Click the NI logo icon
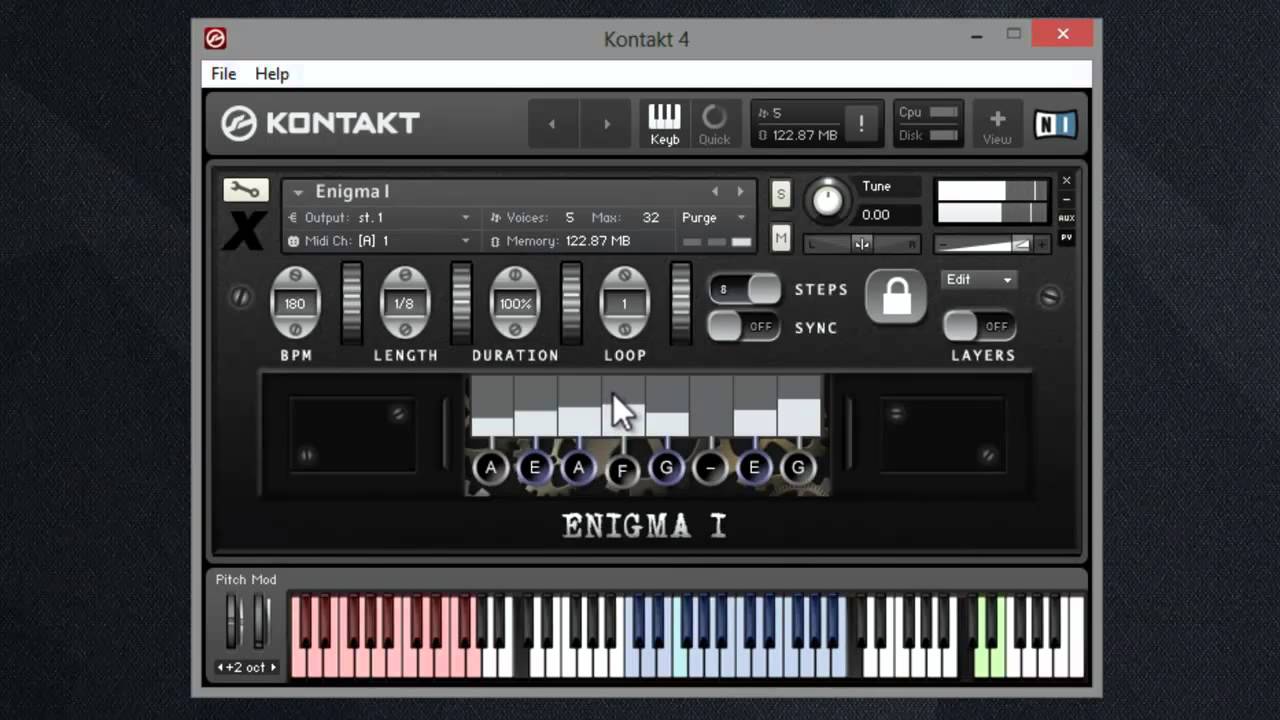This screenshot has width=1280, height=720. [x=1055, y=124]
